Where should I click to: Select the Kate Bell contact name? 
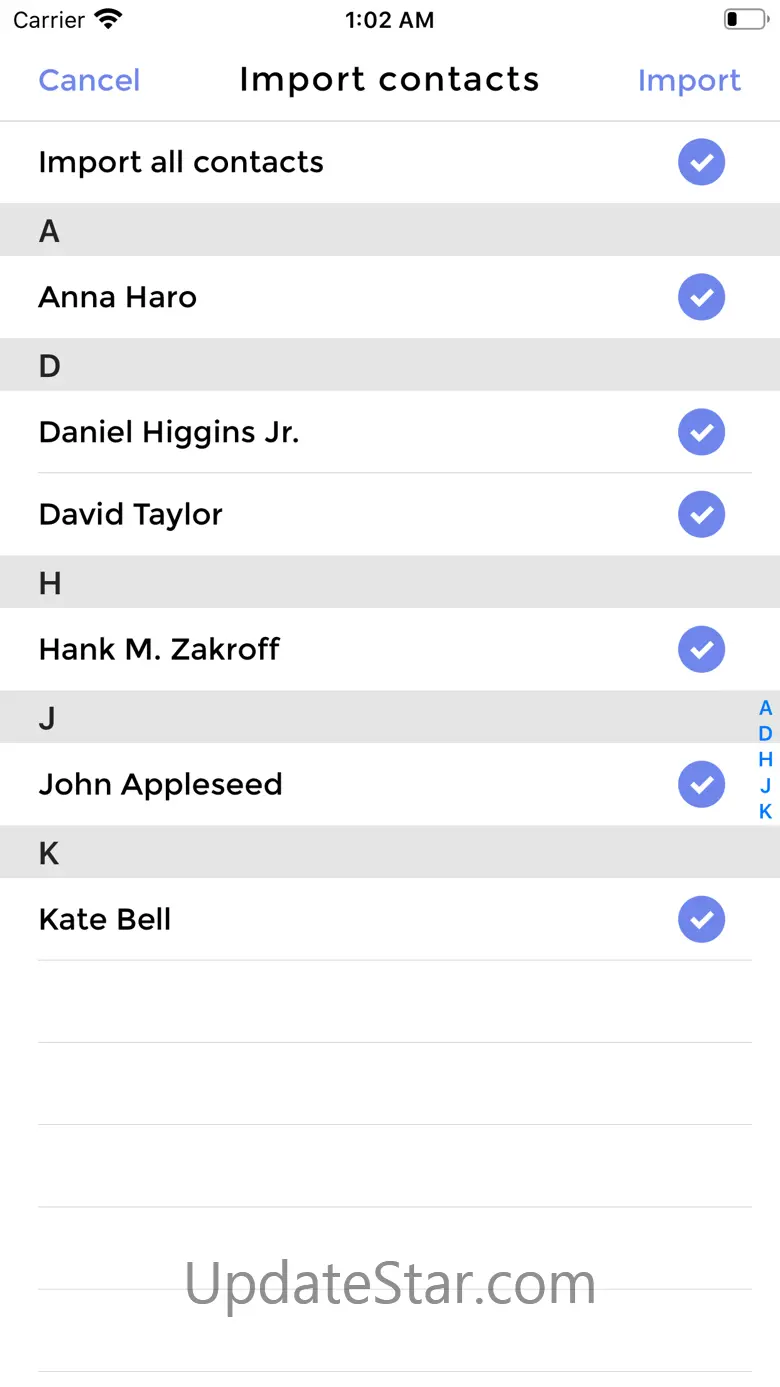(x=105, y=919)
